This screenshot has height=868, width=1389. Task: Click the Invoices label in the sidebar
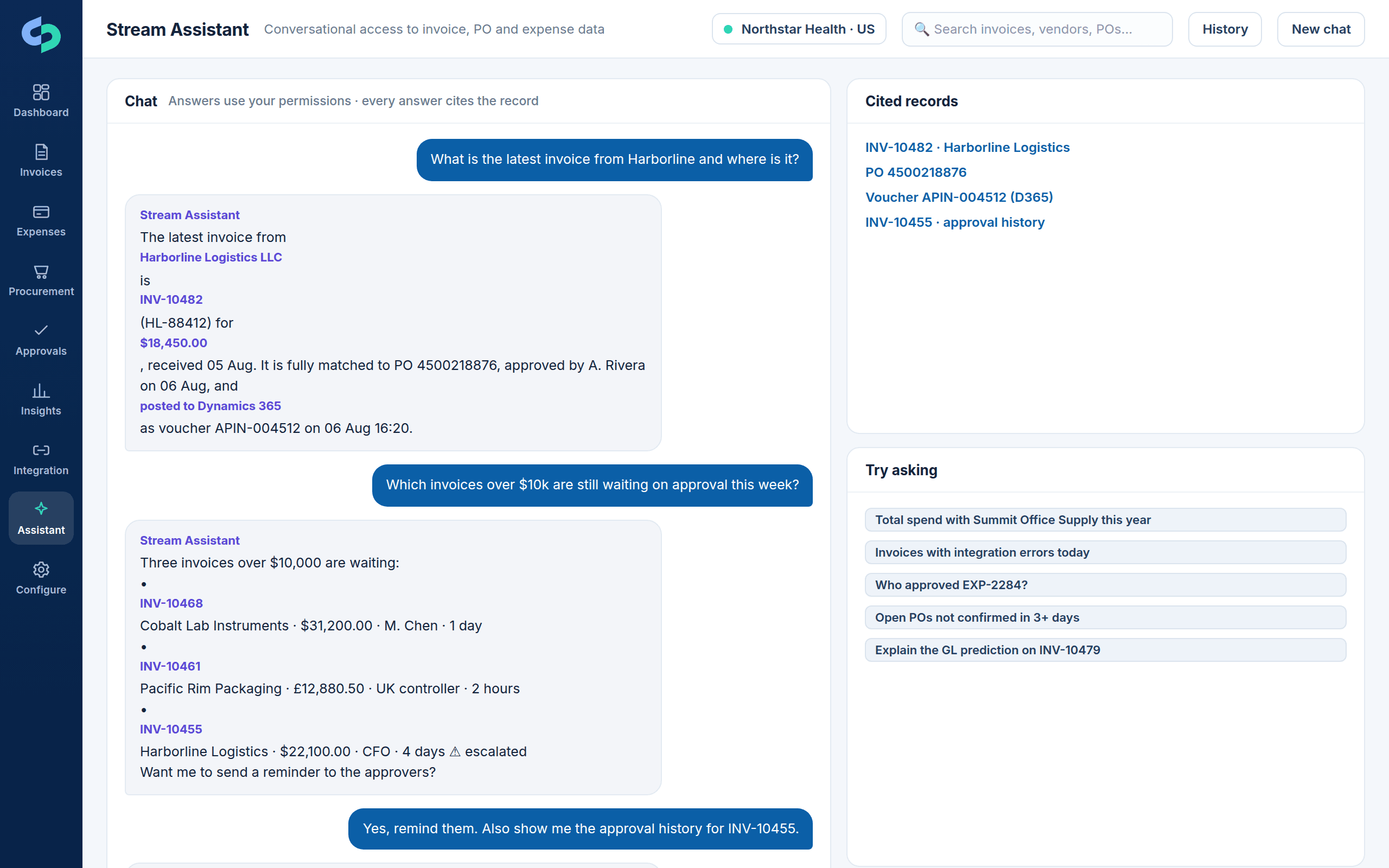(x=41, y=172)
